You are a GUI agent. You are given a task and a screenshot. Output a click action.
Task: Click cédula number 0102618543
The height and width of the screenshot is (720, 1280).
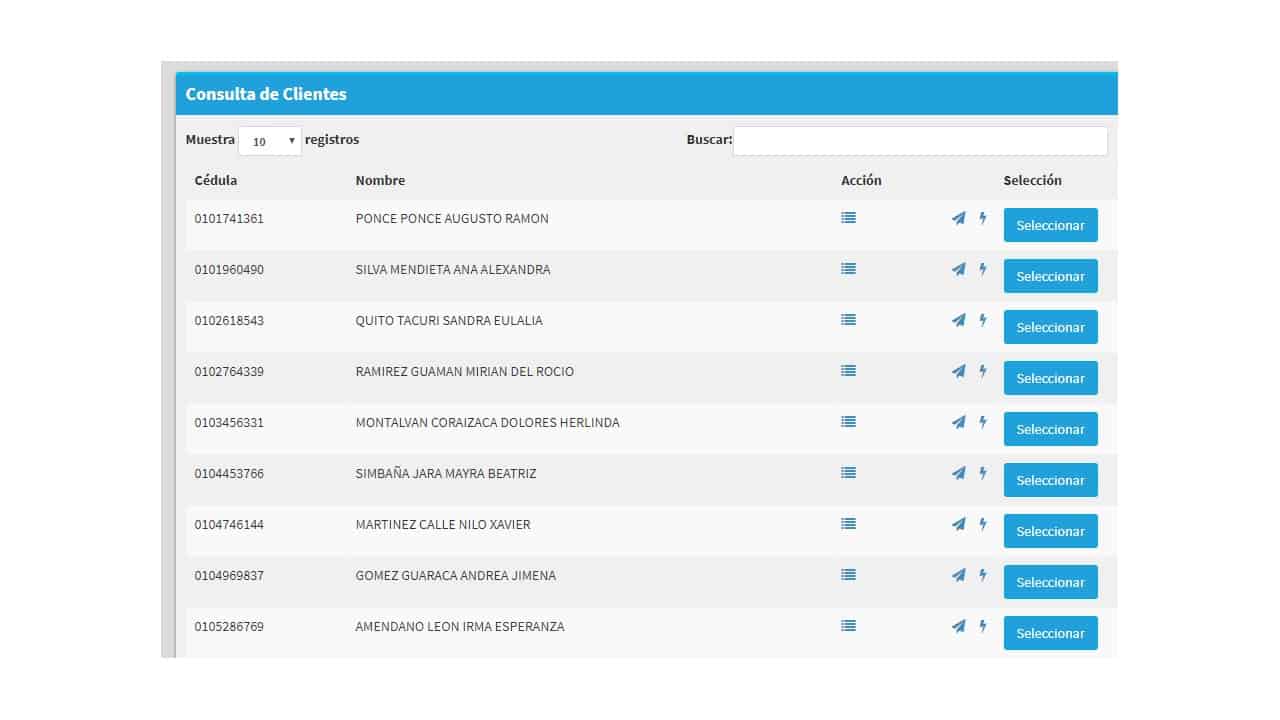click(229, 320)
